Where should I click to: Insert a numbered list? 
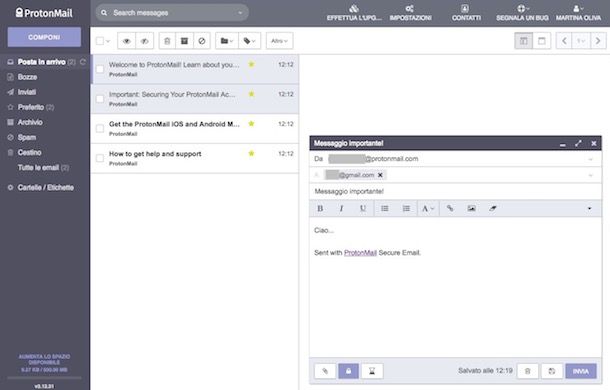[x=406, y=209]
